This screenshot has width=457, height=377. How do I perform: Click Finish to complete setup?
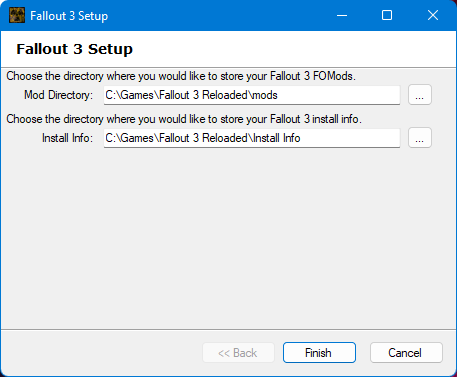click(x=319, y=352)
